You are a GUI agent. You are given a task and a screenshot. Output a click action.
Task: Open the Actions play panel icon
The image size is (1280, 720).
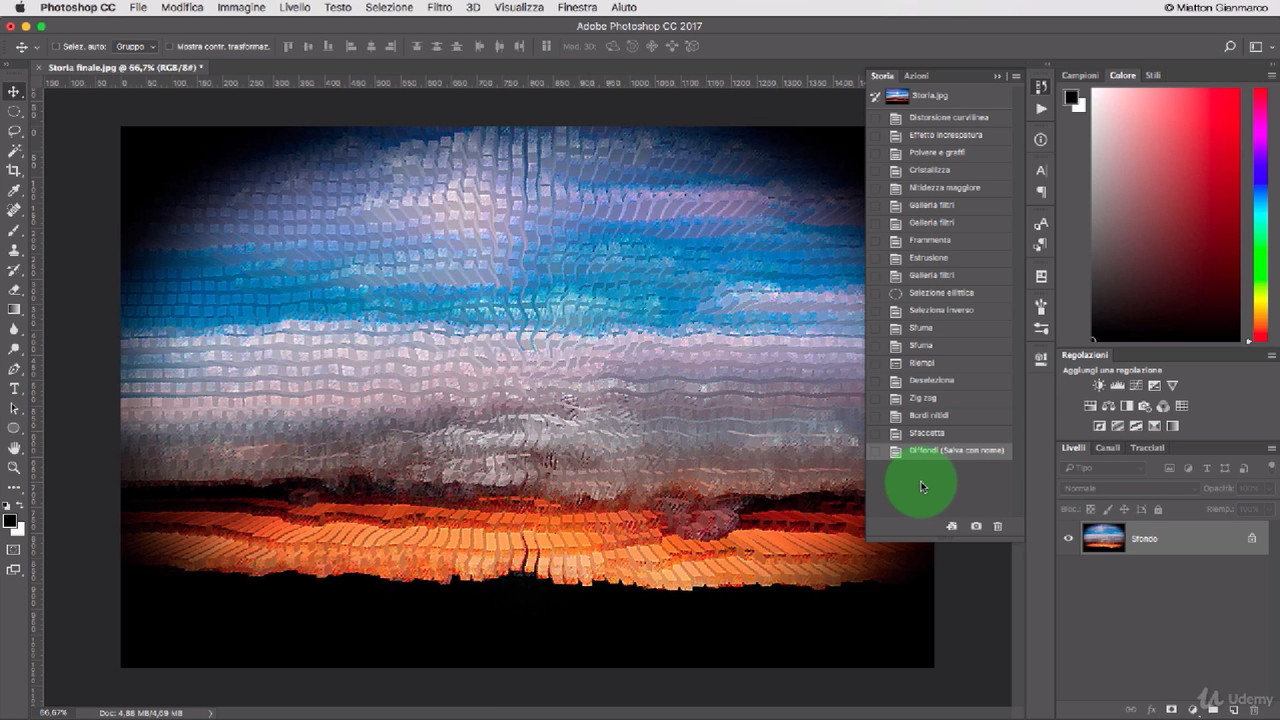[x=1041, y=108]
